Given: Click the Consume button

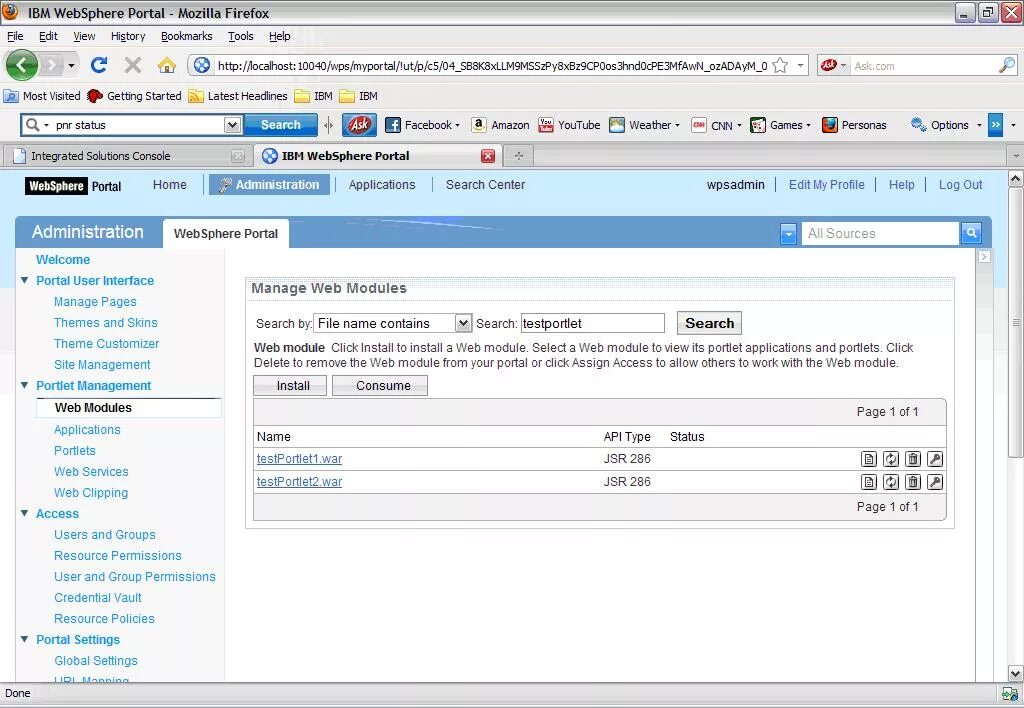Looking at the screenshot, I should coord(380,385).
